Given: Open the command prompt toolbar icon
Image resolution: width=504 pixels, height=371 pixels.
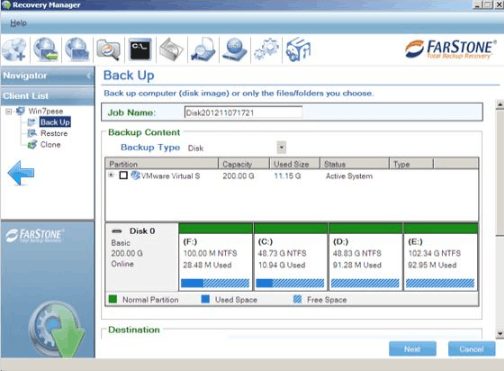Looking at the screenshot, I should click(140, 49).
